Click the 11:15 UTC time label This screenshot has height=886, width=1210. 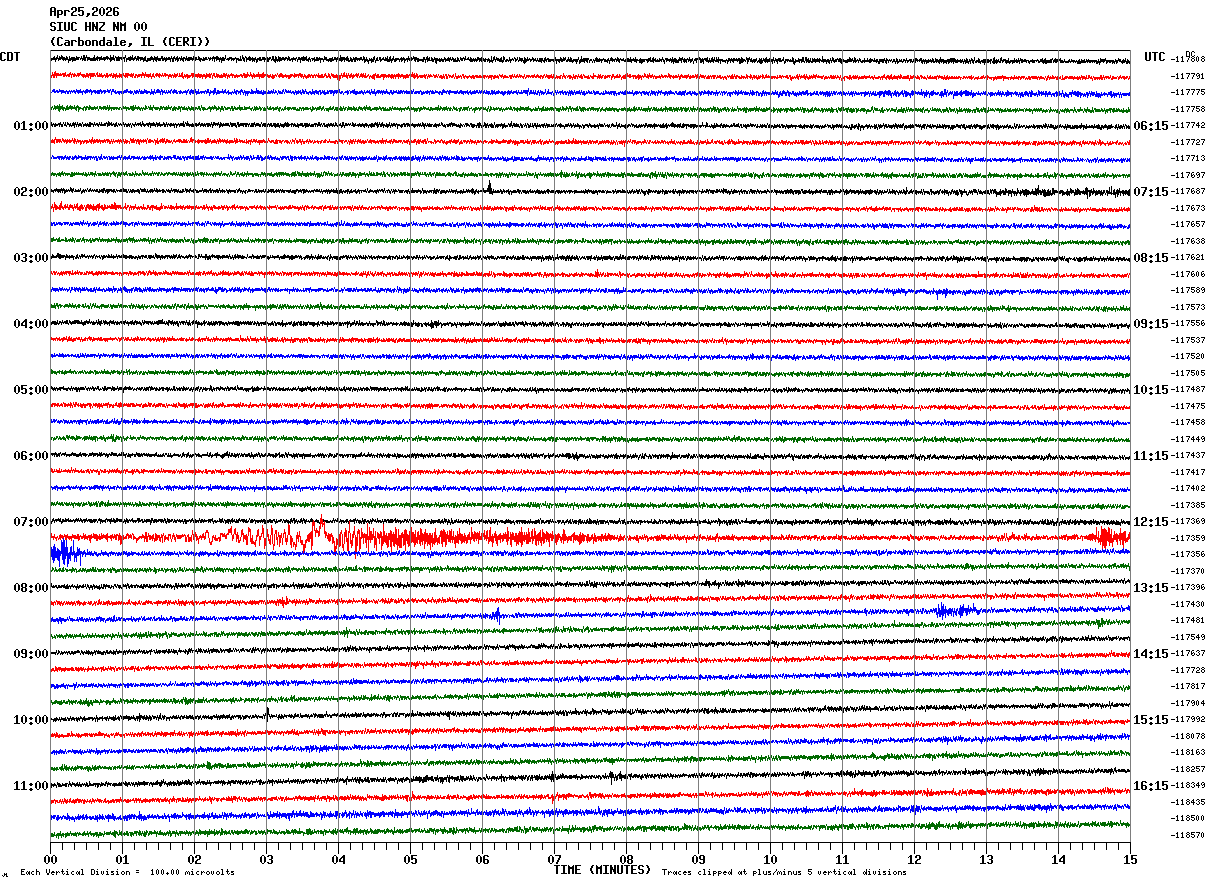(x=1150, y=456)
